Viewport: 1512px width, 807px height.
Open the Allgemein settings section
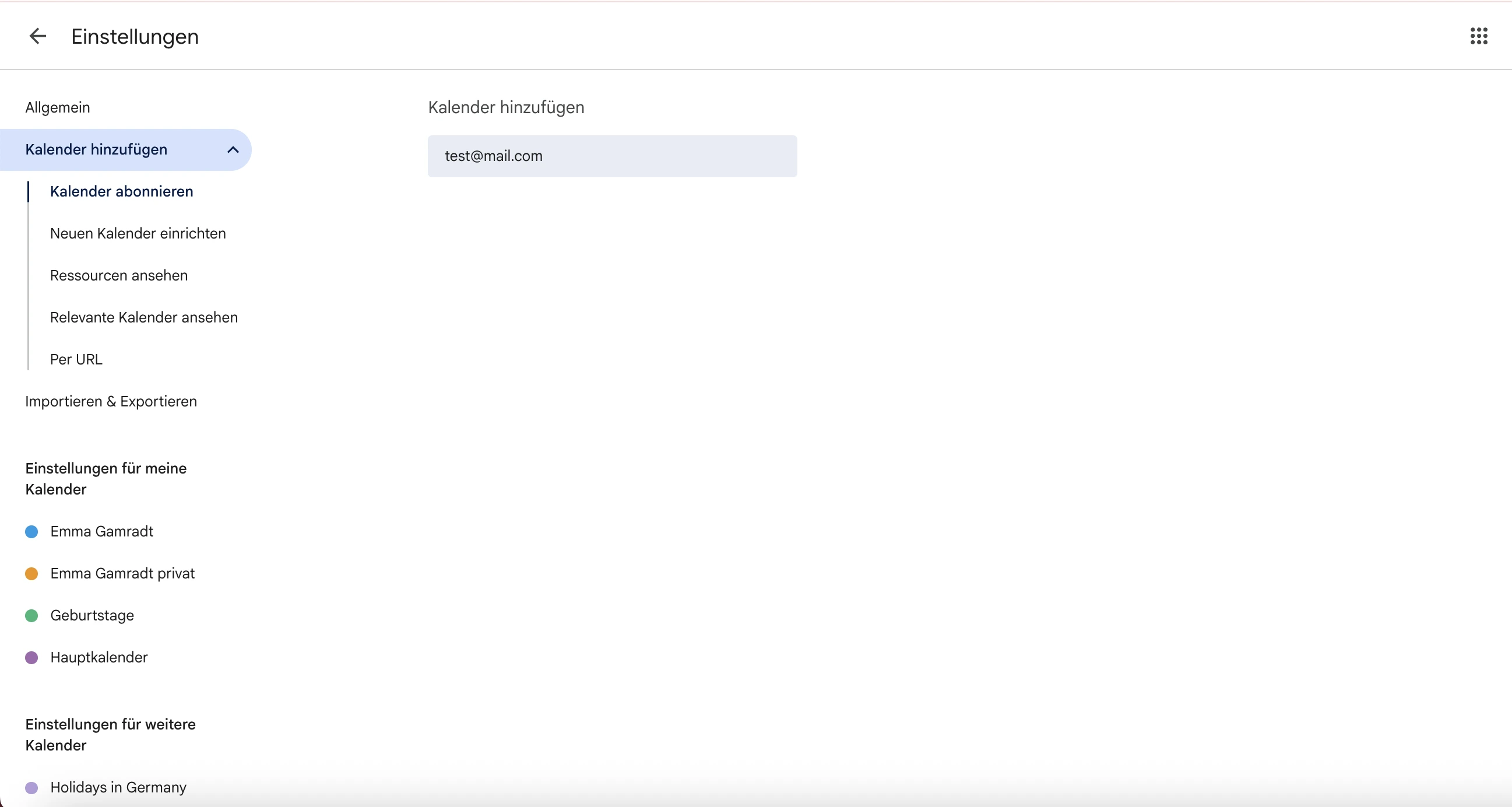pos(58,107)
